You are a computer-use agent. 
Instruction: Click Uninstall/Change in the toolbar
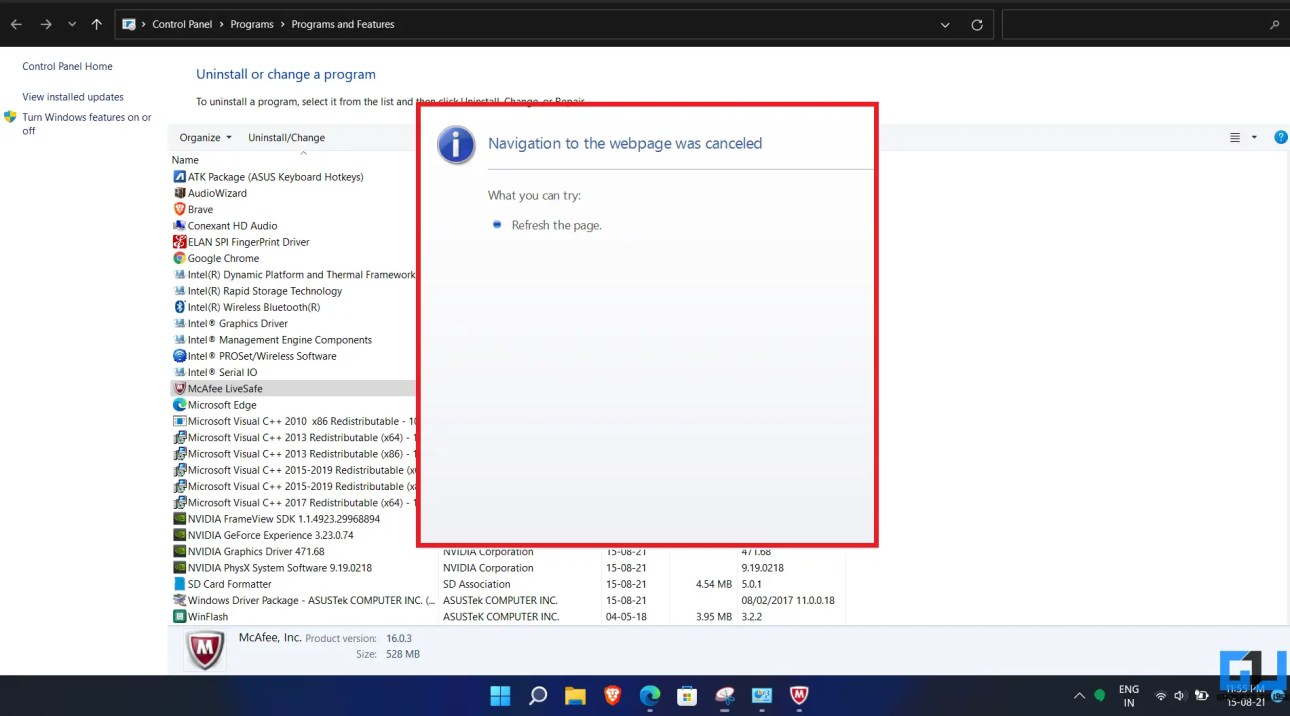click(x=286, y=138)
